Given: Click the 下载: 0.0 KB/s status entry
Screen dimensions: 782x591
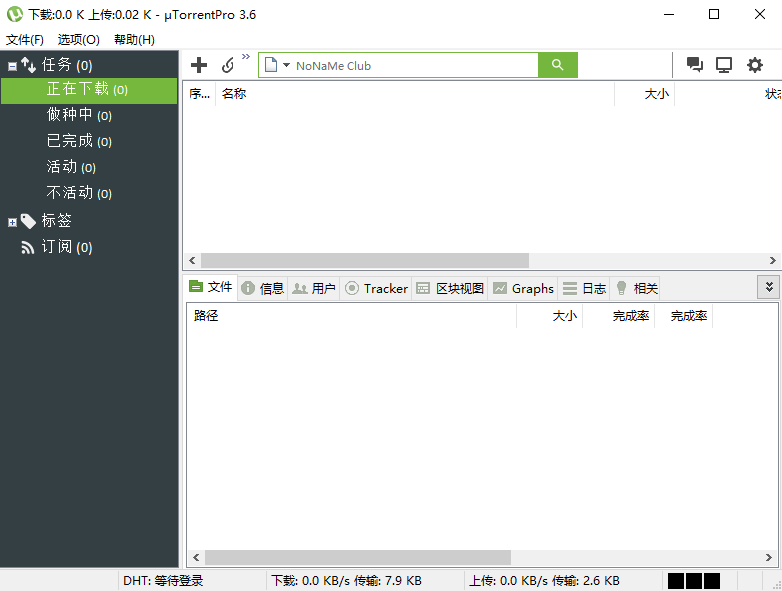Looking at the screenshot, I should (x=346, y=581).
